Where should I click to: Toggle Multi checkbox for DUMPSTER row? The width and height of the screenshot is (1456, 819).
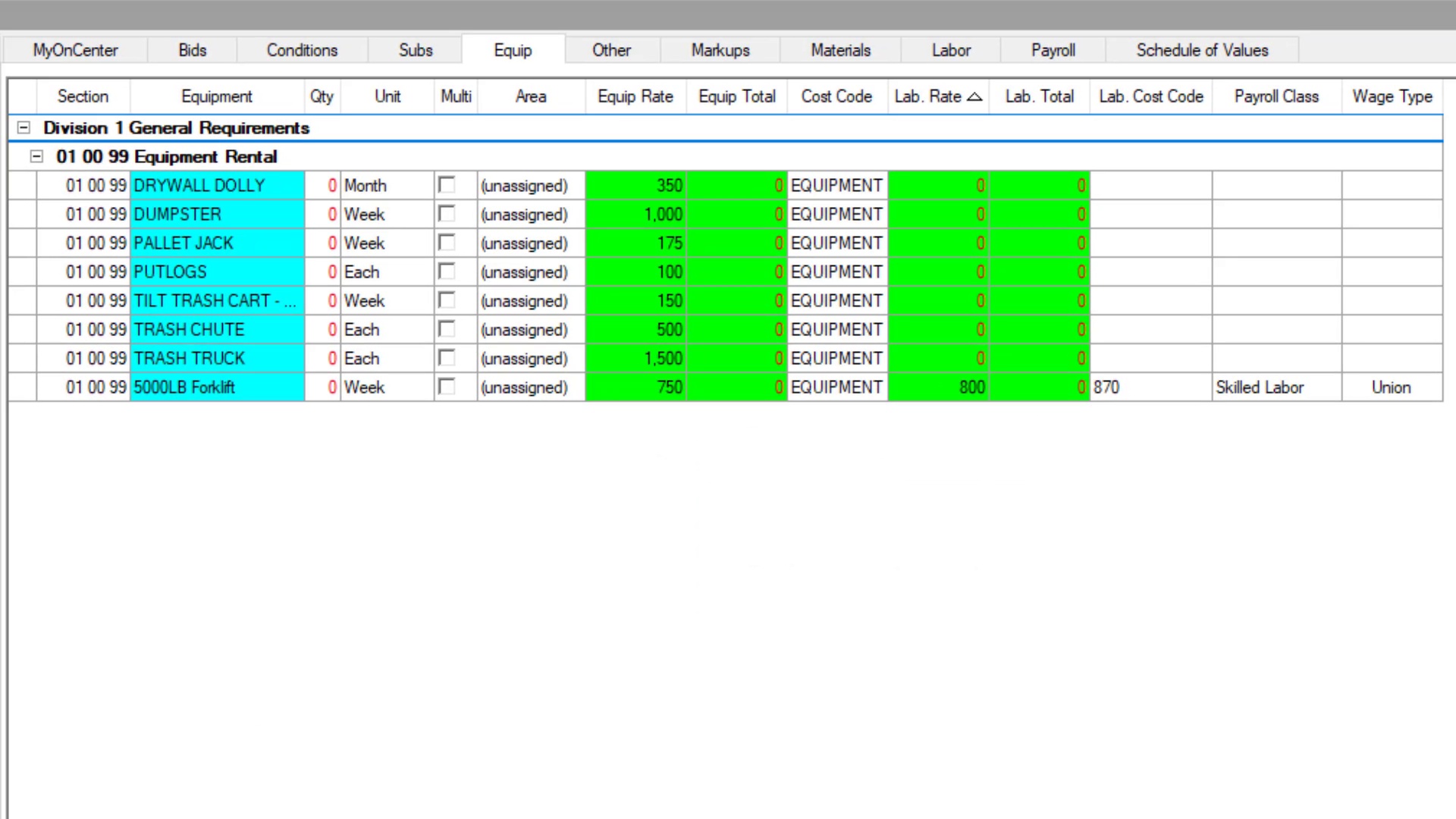(x=447, y=214)
